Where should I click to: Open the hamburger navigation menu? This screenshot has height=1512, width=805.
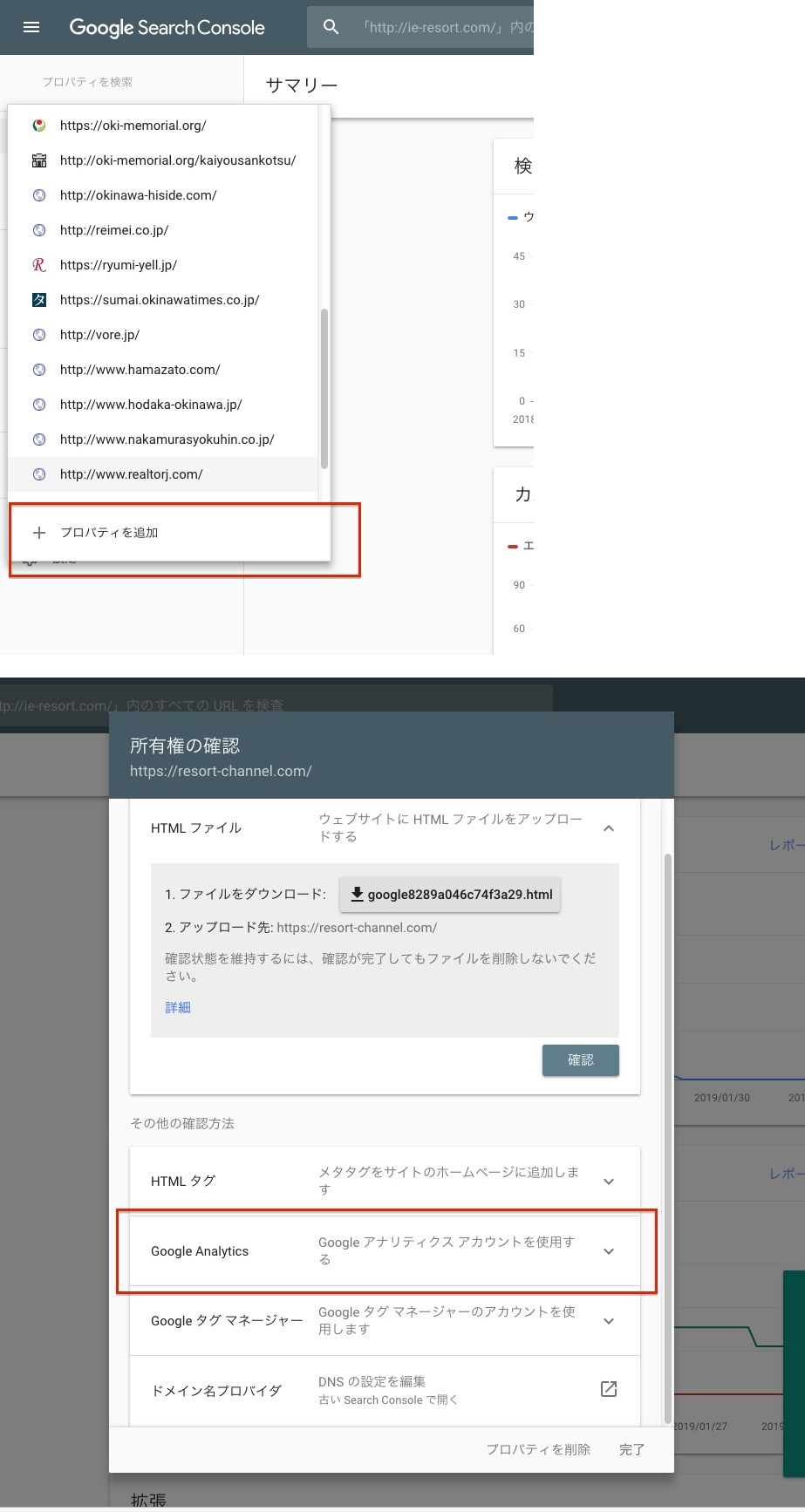pyautogui.click(x=31, y=27)
